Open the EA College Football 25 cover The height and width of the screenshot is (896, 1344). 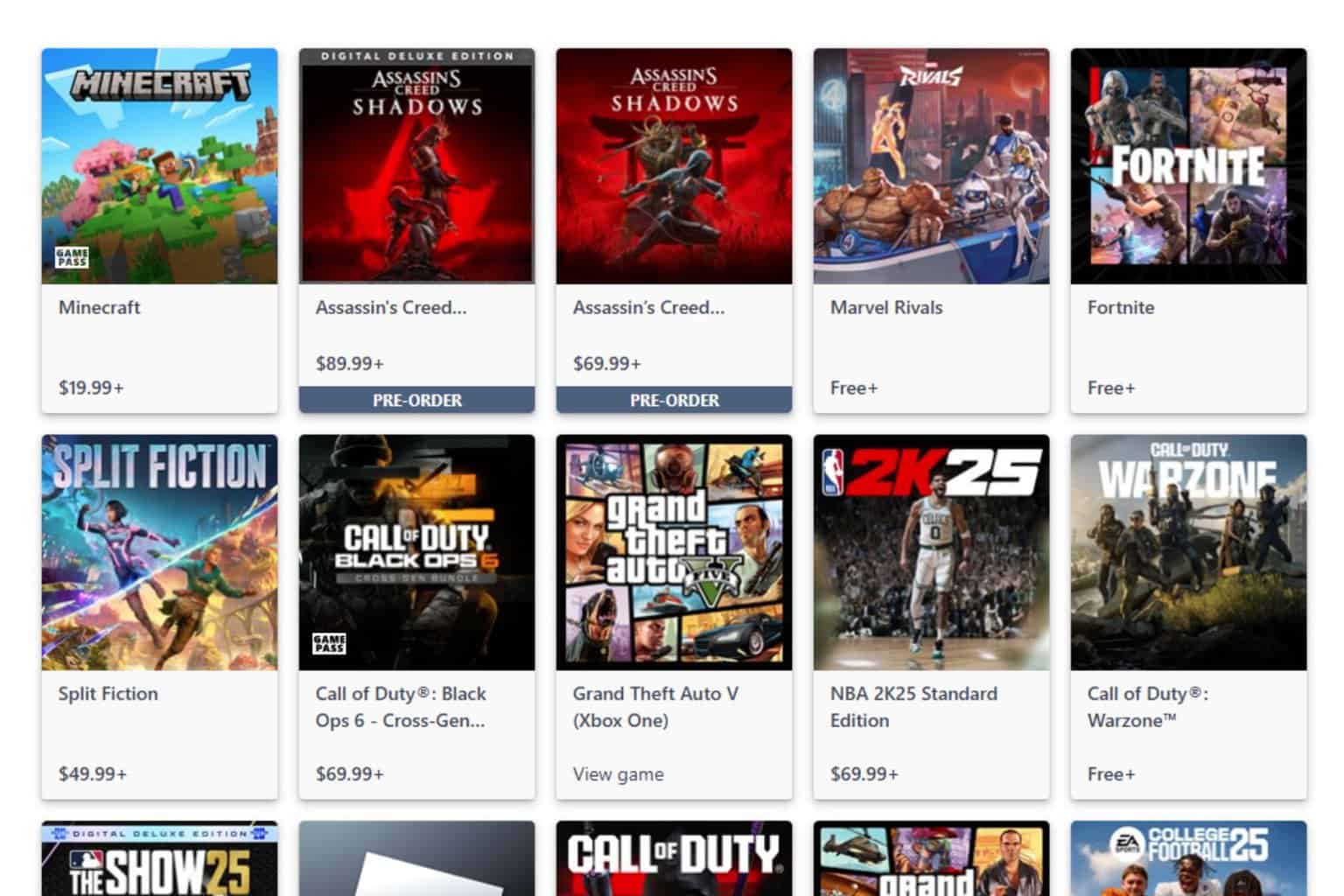pos(1188,858)
